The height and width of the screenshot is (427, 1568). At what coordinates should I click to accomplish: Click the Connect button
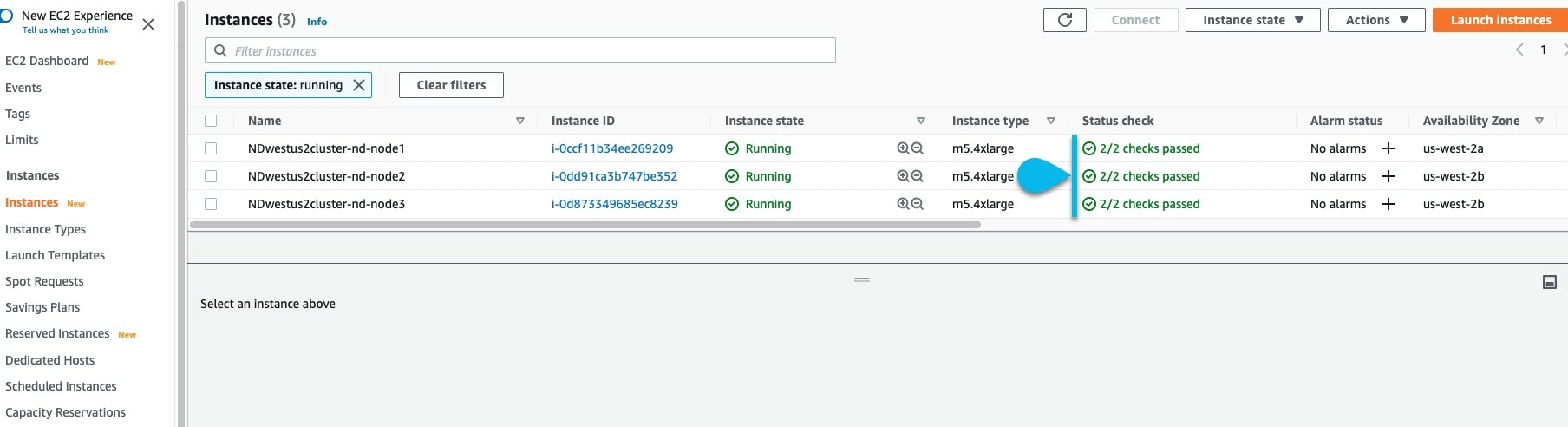pyautogui.click(x=1135, y=20)
